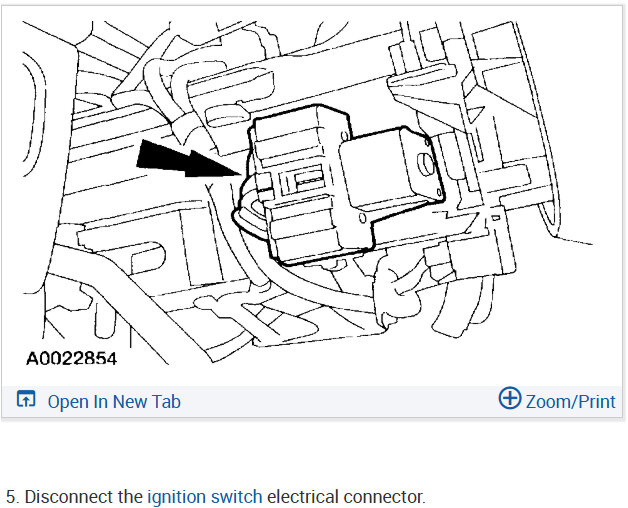Click the outlined ignition switch connector drawing

coord(338,185)
